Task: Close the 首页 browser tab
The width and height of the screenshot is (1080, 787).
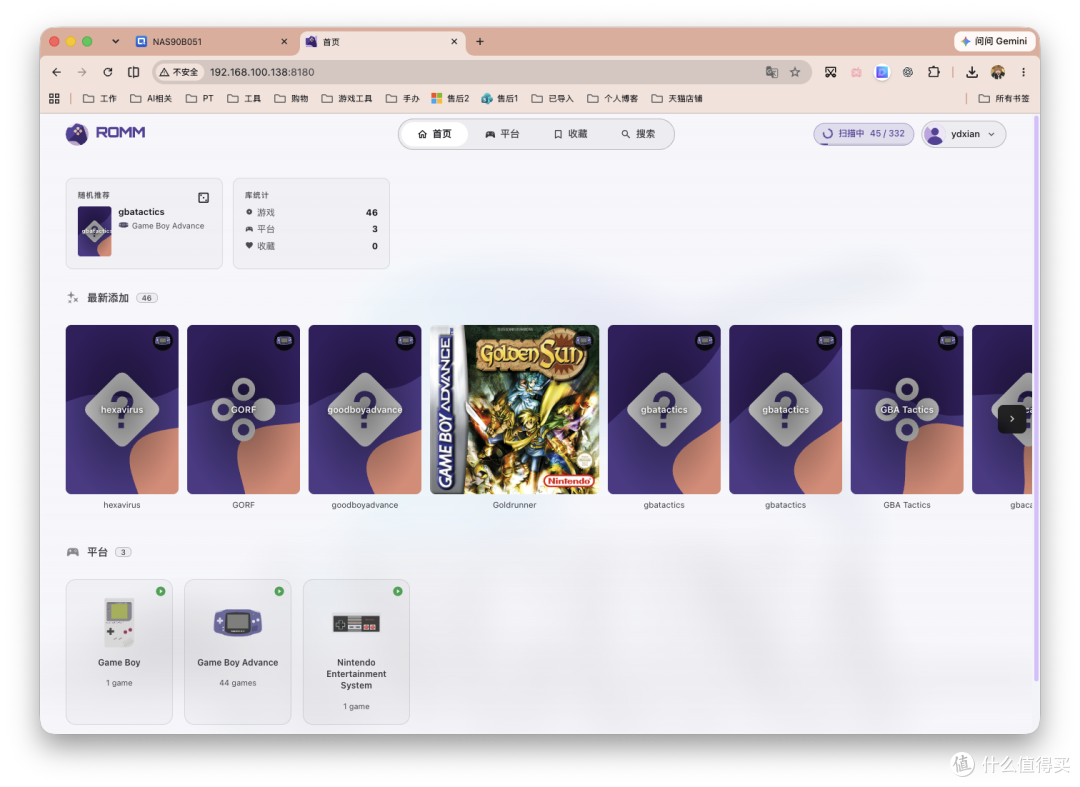Action: [x=454, y=41]
